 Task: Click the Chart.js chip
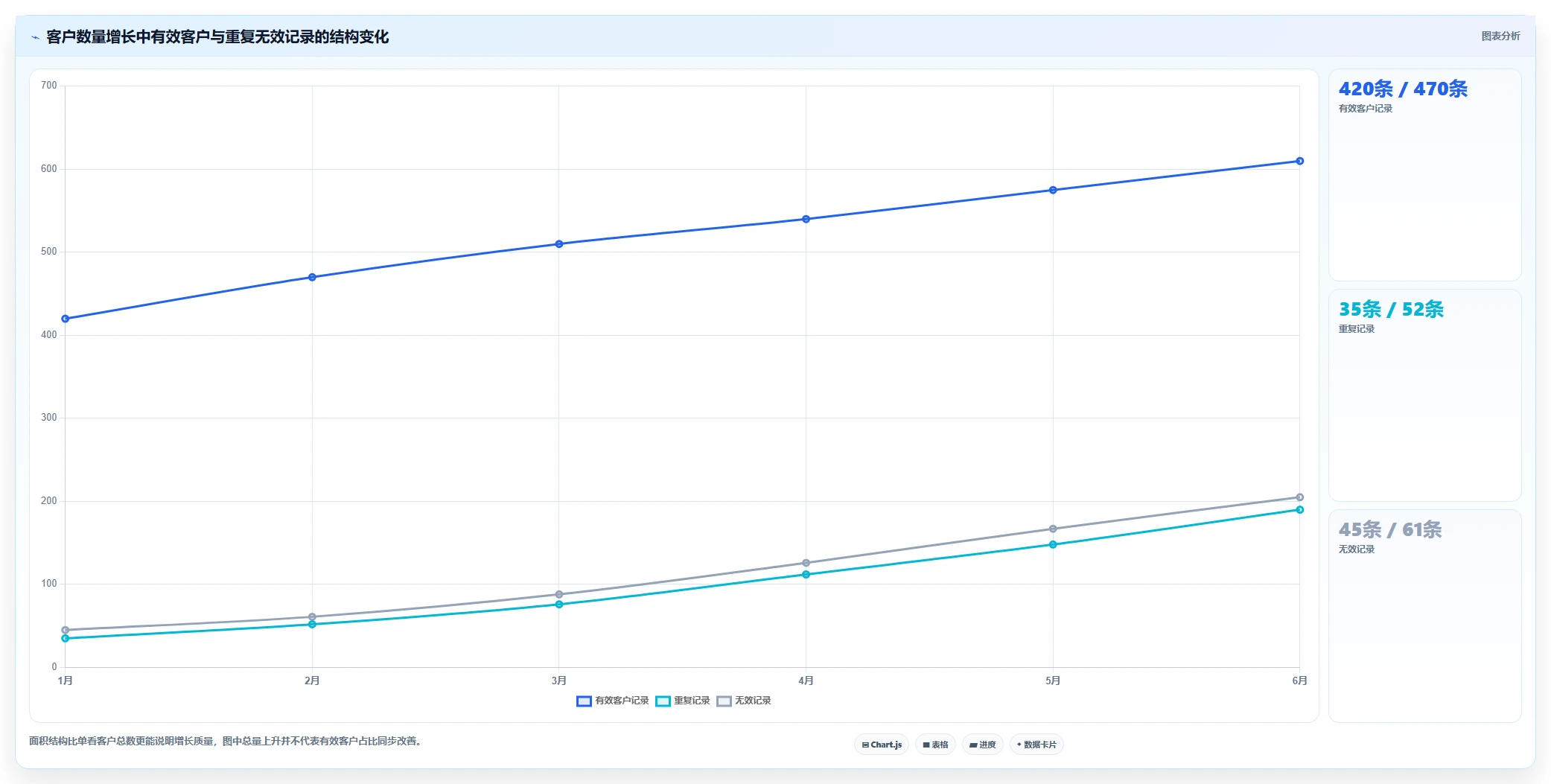(882, 745)
